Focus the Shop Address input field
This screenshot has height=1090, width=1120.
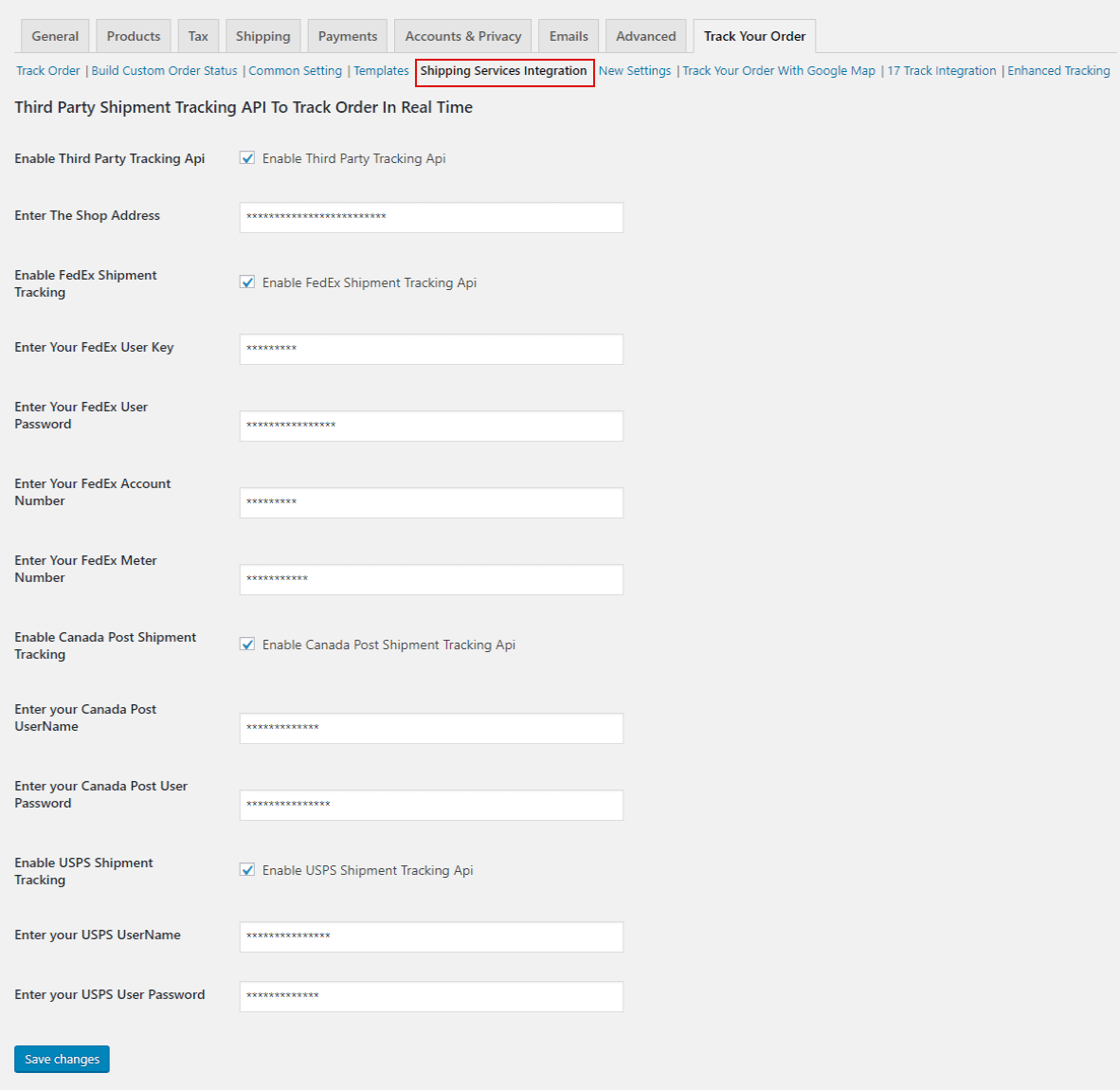[x=431, y=217]
